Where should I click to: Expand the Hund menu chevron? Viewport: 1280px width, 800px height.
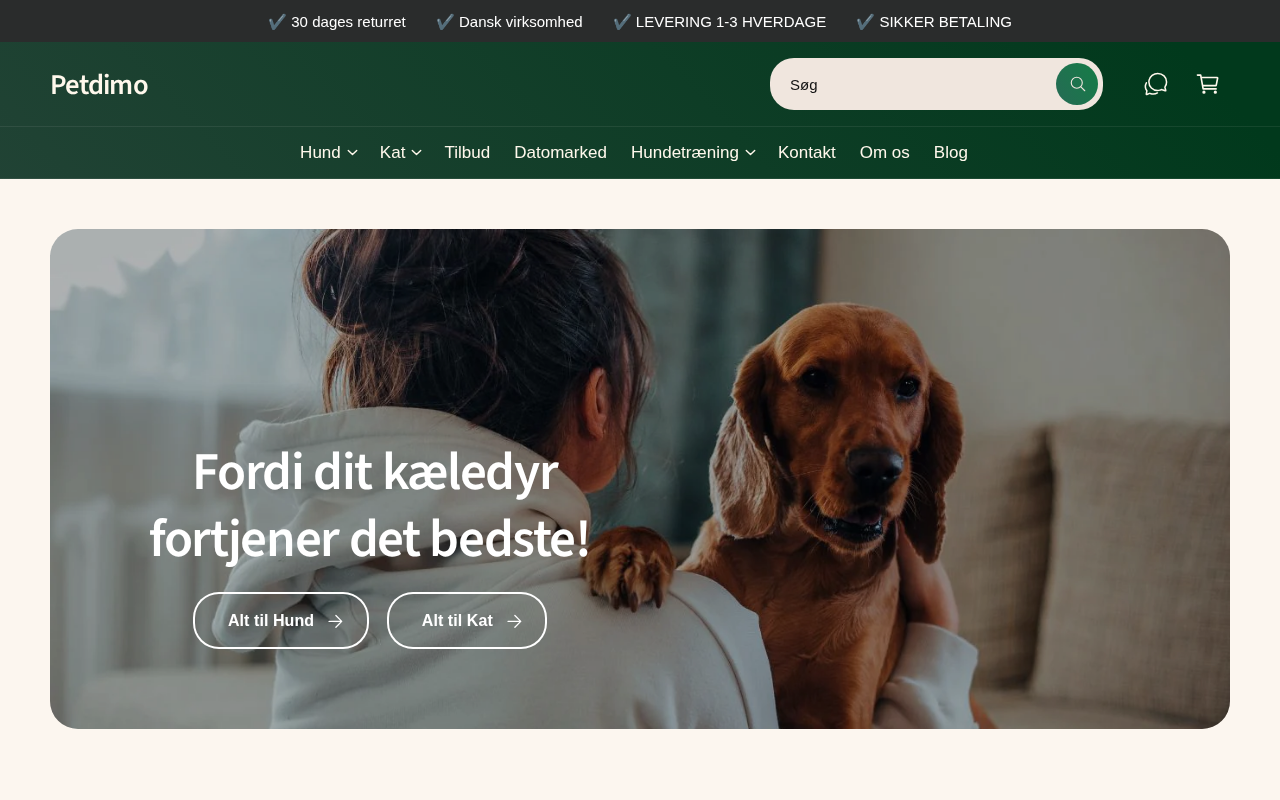click(x=352, y=153)
